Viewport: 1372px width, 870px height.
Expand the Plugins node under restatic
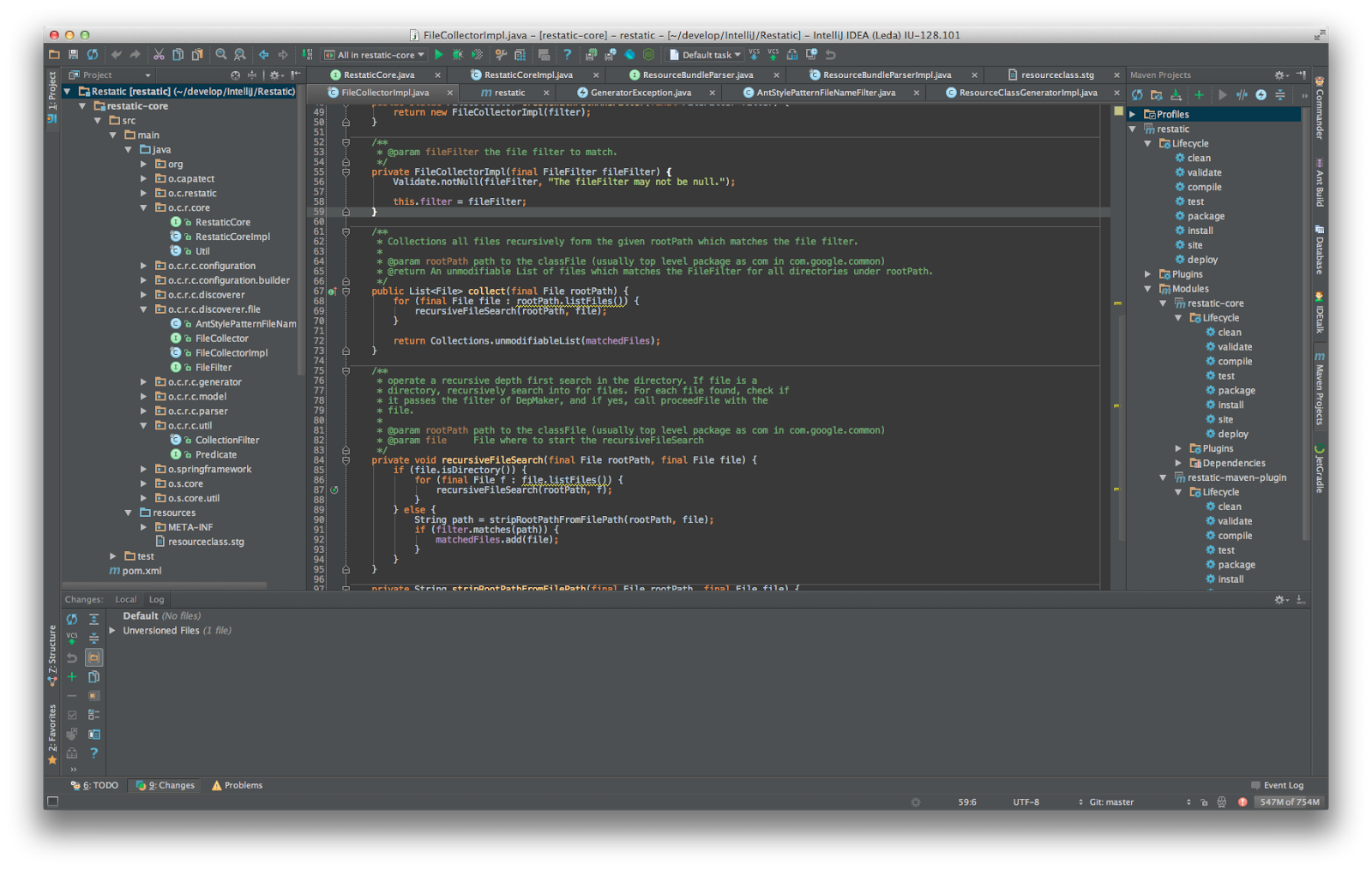click(x=1146, y=273)
